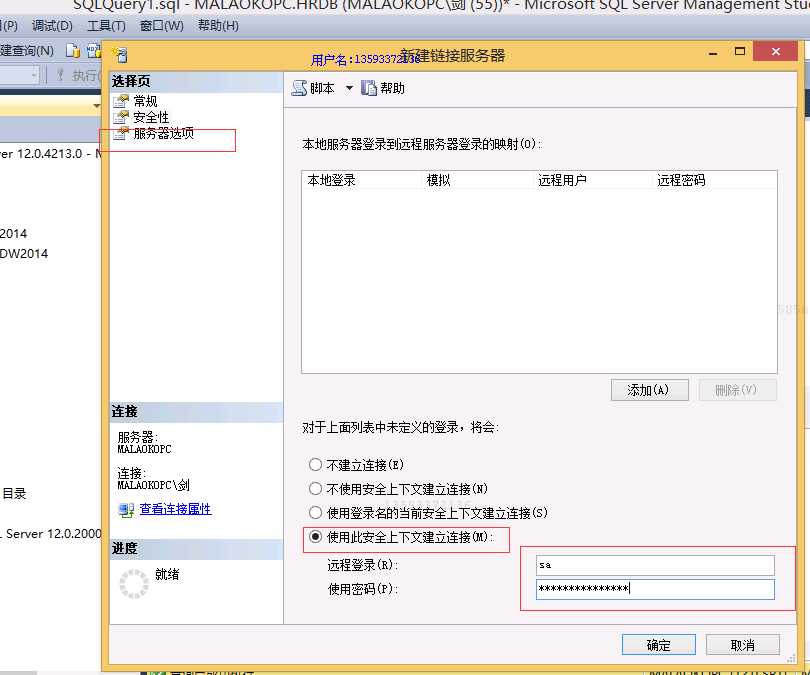Select 不使用安全上下文建立连接(N) option
Viewport: 810px width, 675px height.
coord(398,489)
